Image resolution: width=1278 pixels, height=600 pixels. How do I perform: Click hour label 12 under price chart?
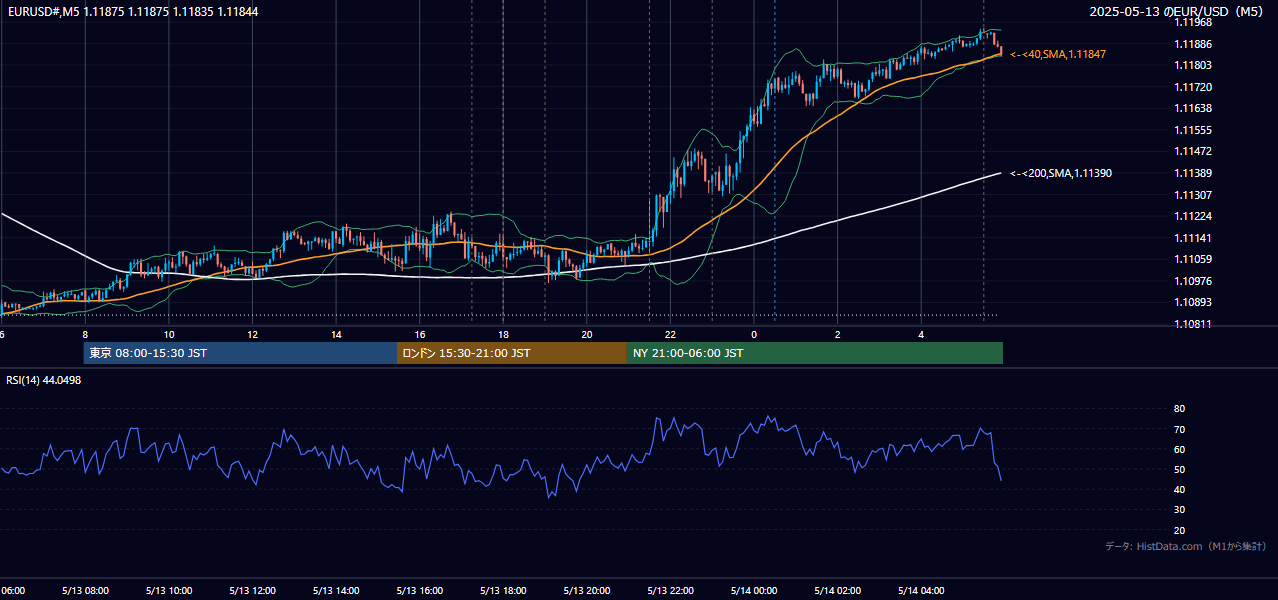252,335
